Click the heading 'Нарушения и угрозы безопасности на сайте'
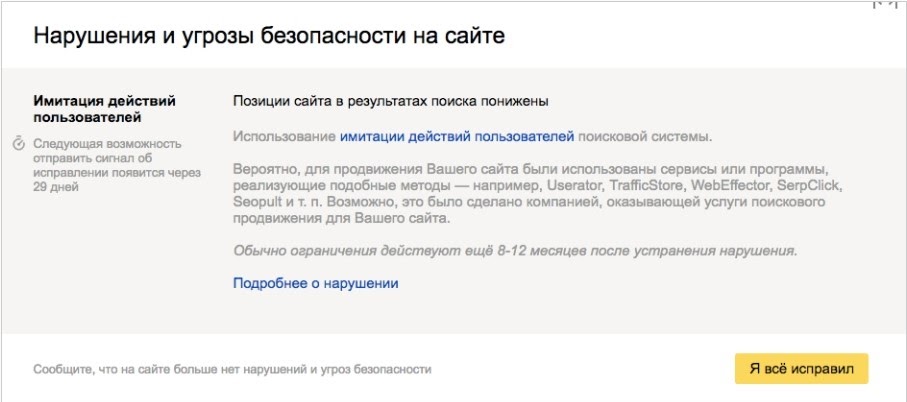This screenshot has width=907, height=402. coord(269,37)
